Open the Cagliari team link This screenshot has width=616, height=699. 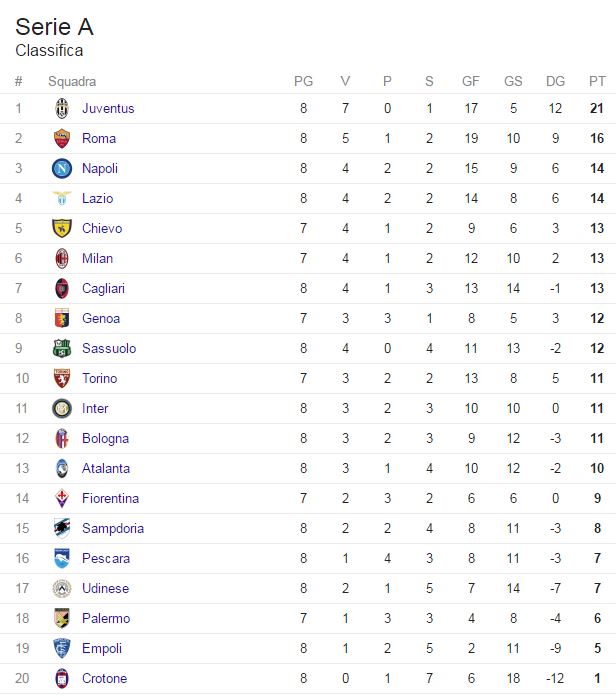[x=103, y=288]
